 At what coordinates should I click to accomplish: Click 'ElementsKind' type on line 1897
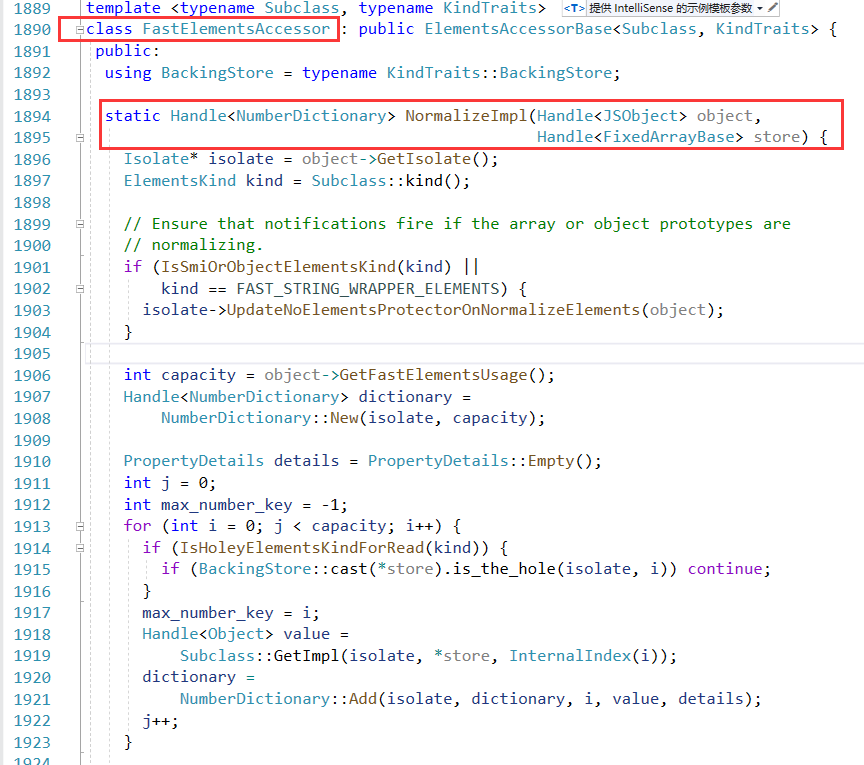(x=180, y=181)
